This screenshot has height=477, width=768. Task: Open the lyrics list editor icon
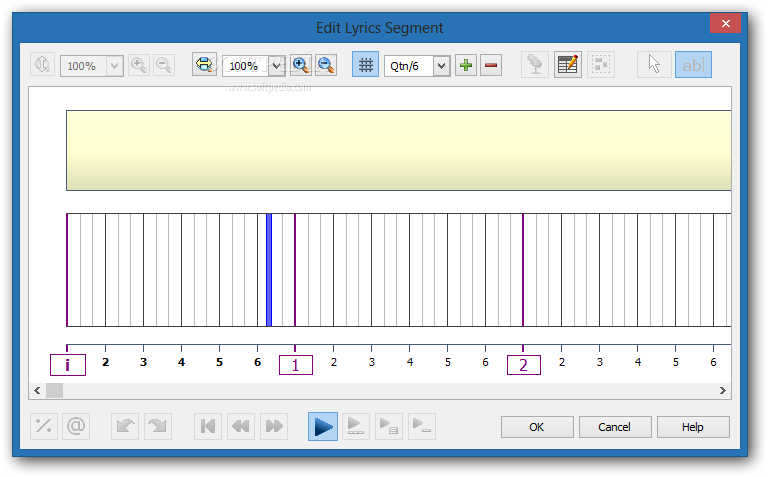[568, 65]
